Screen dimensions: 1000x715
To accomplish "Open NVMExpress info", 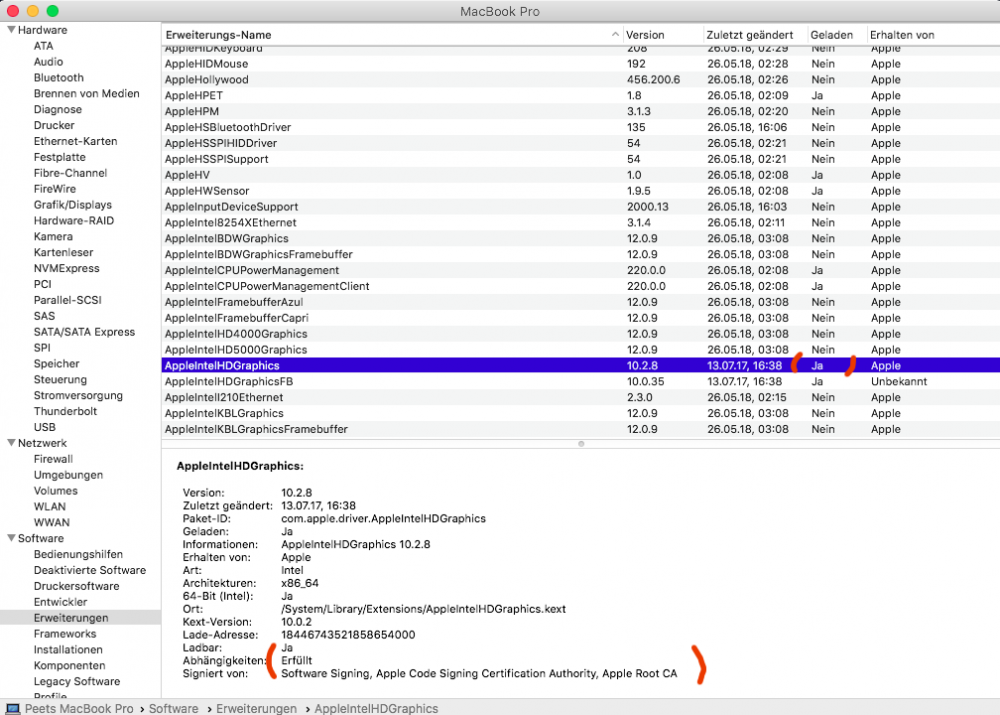I will coord(66,269).
